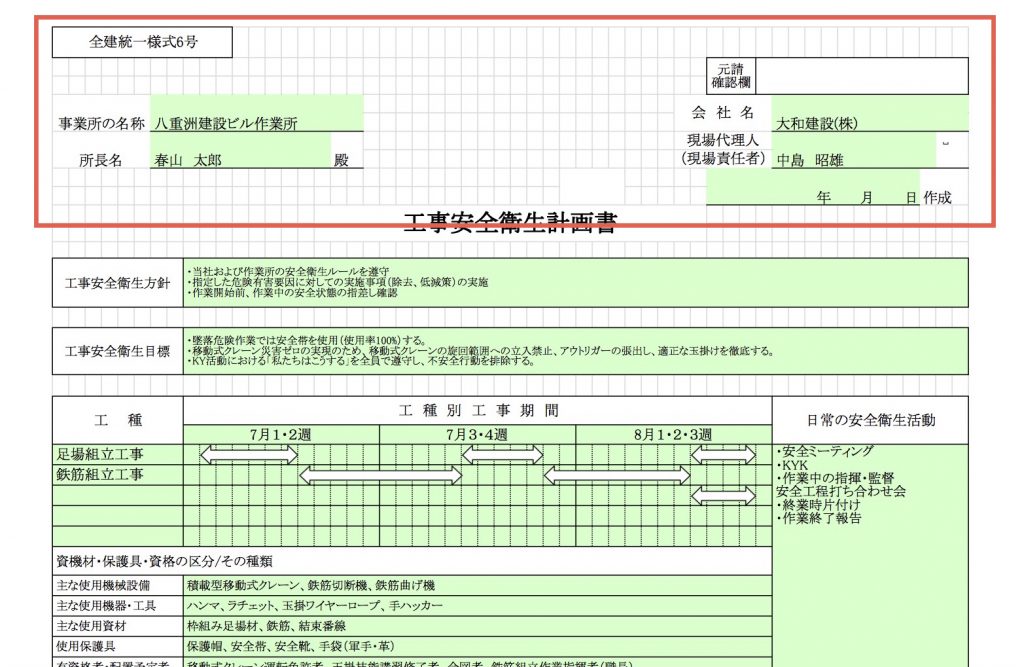Image resolution: width=1024 pixels, height=667 pixels.
Task: Select the 鉄筋組立工事 work type cell
Action: pyautogui.click(x=118, y=475)
